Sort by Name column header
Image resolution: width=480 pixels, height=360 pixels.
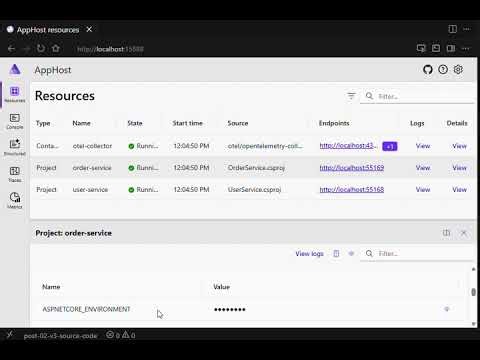[x=81, y=123]
